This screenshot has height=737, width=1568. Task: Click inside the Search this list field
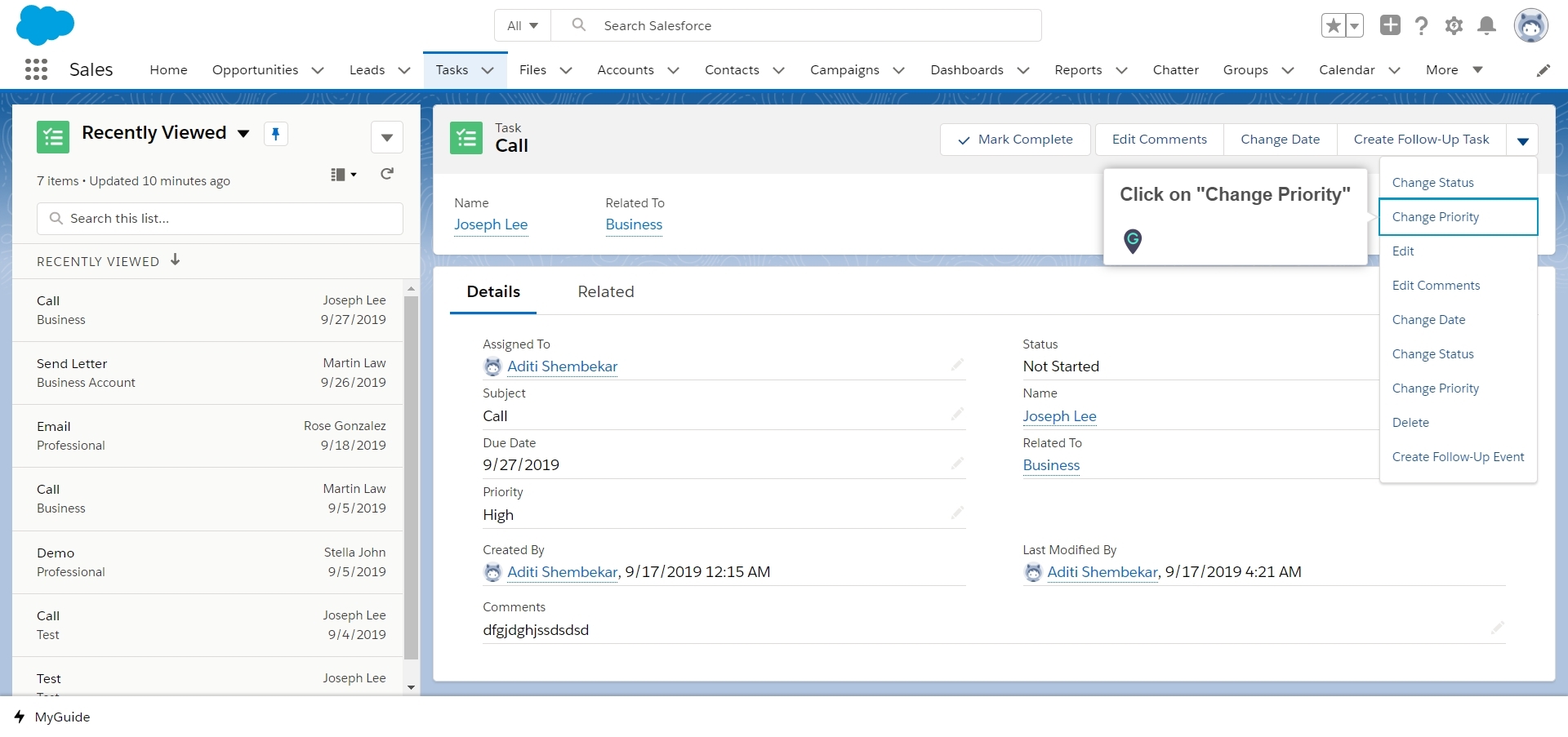(219, 218)
